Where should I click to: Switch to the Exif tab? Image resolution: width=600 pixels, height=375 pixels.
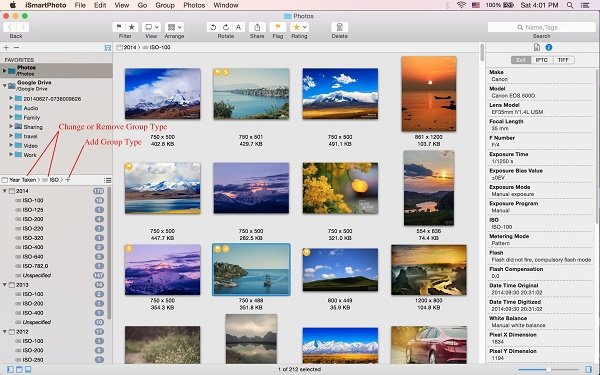click(x=521, y=60)
